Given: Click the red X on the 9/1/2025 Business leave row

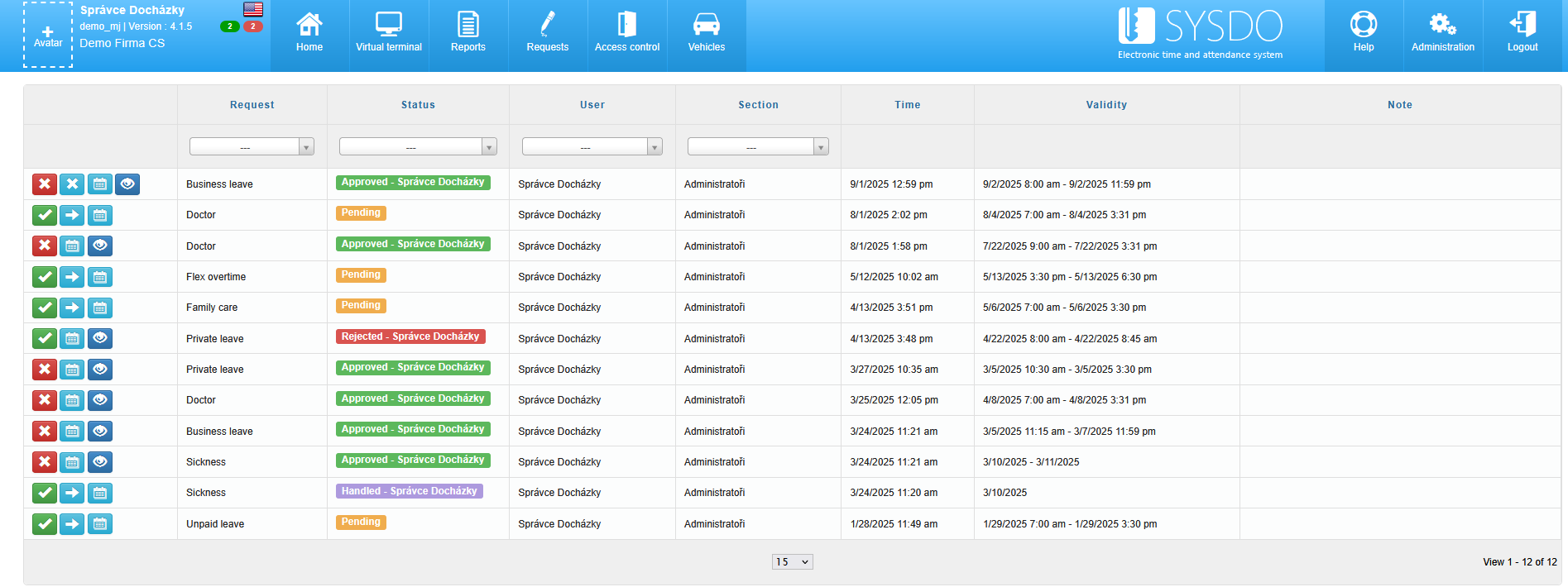Looking at the screenshot, I should (x=45, y=184).
